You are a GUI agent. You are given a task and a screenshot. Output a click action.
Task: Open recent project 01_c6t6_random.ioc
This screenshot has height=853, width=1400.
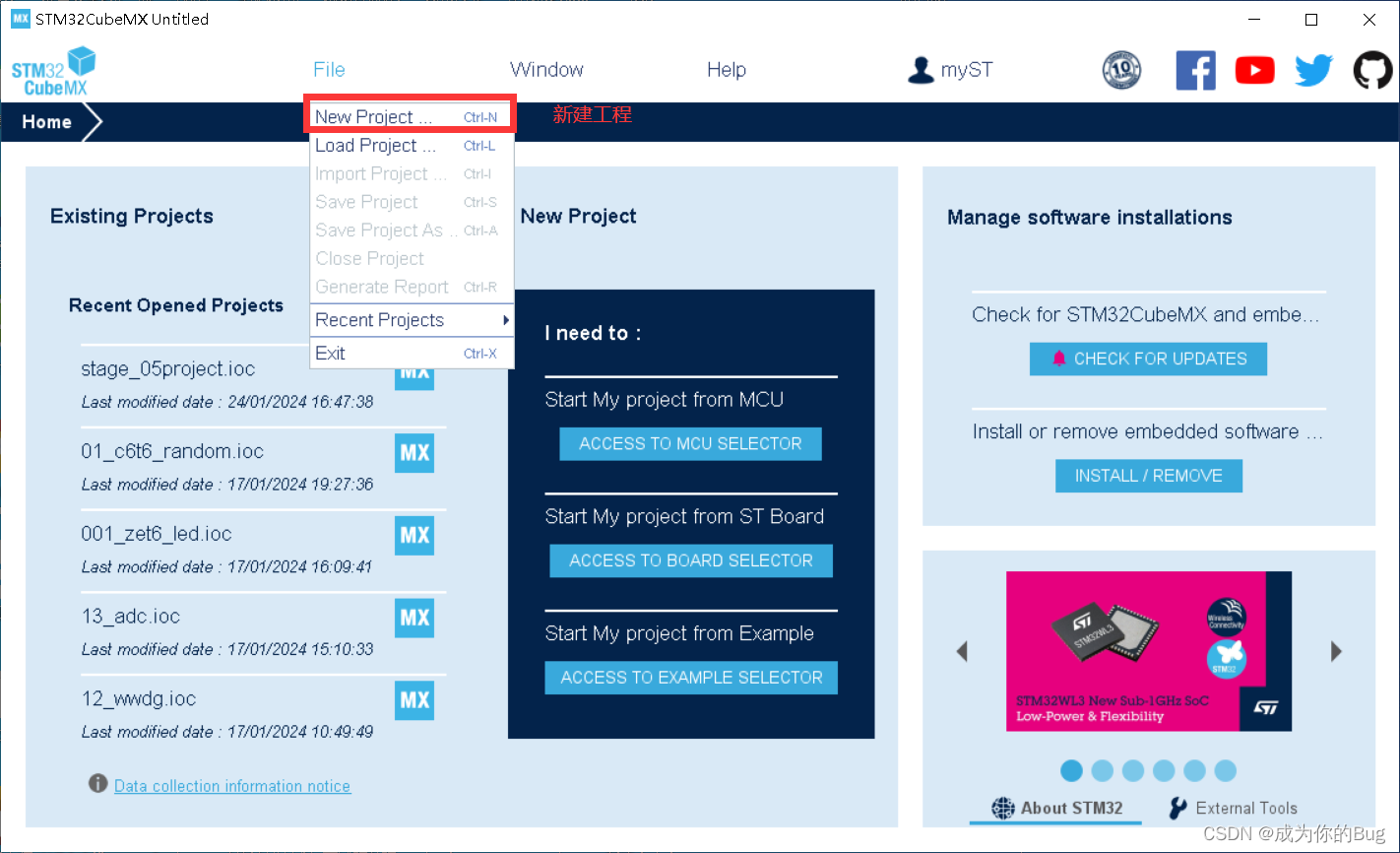tap(172, 452)
